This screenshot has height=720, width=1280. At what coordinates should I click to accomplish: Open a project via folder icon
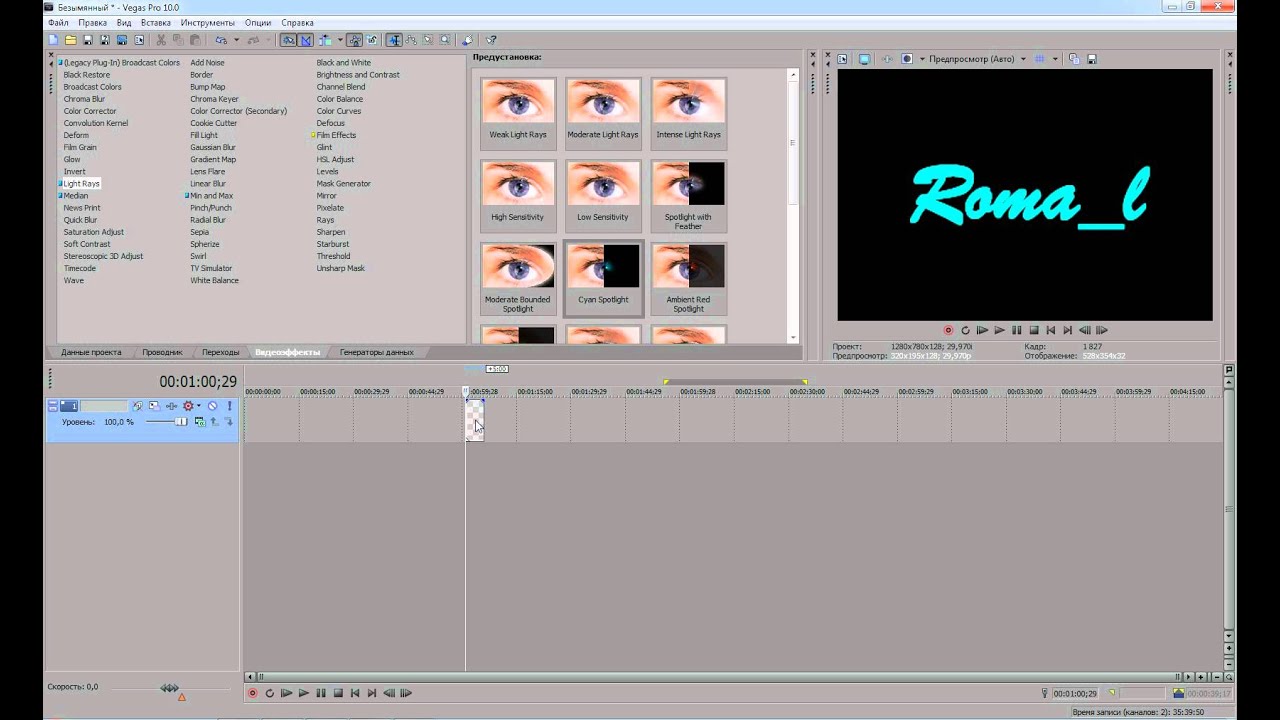point(71,40)
